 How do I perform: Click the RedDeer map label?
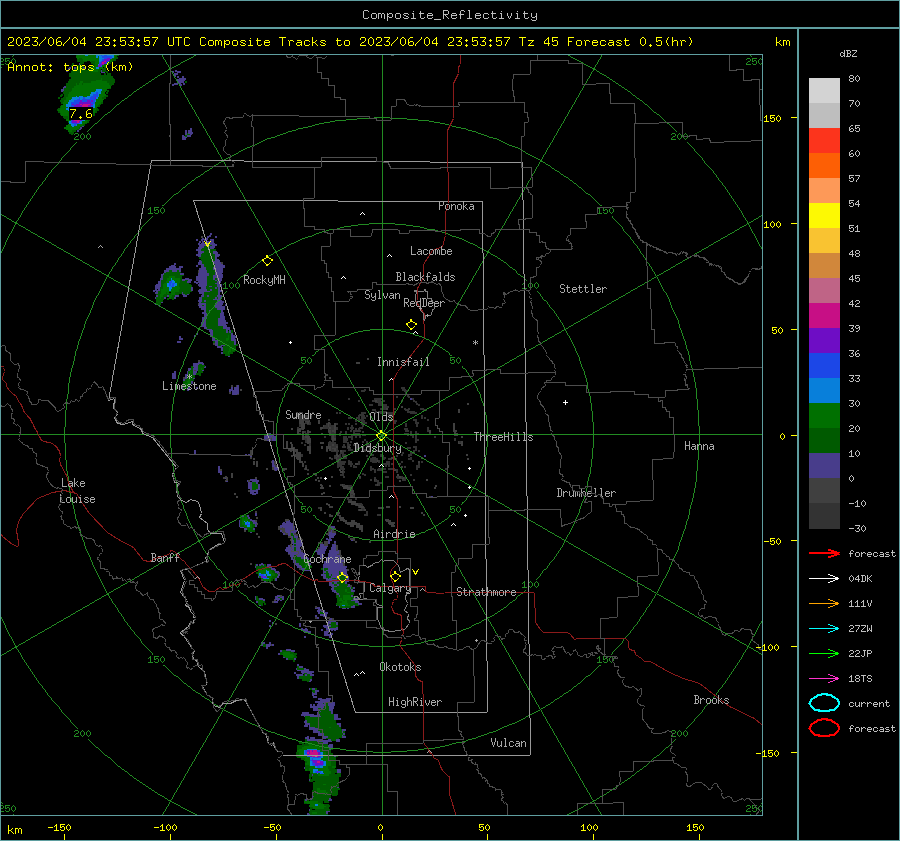pyautogui.click(x=424, y=303)
